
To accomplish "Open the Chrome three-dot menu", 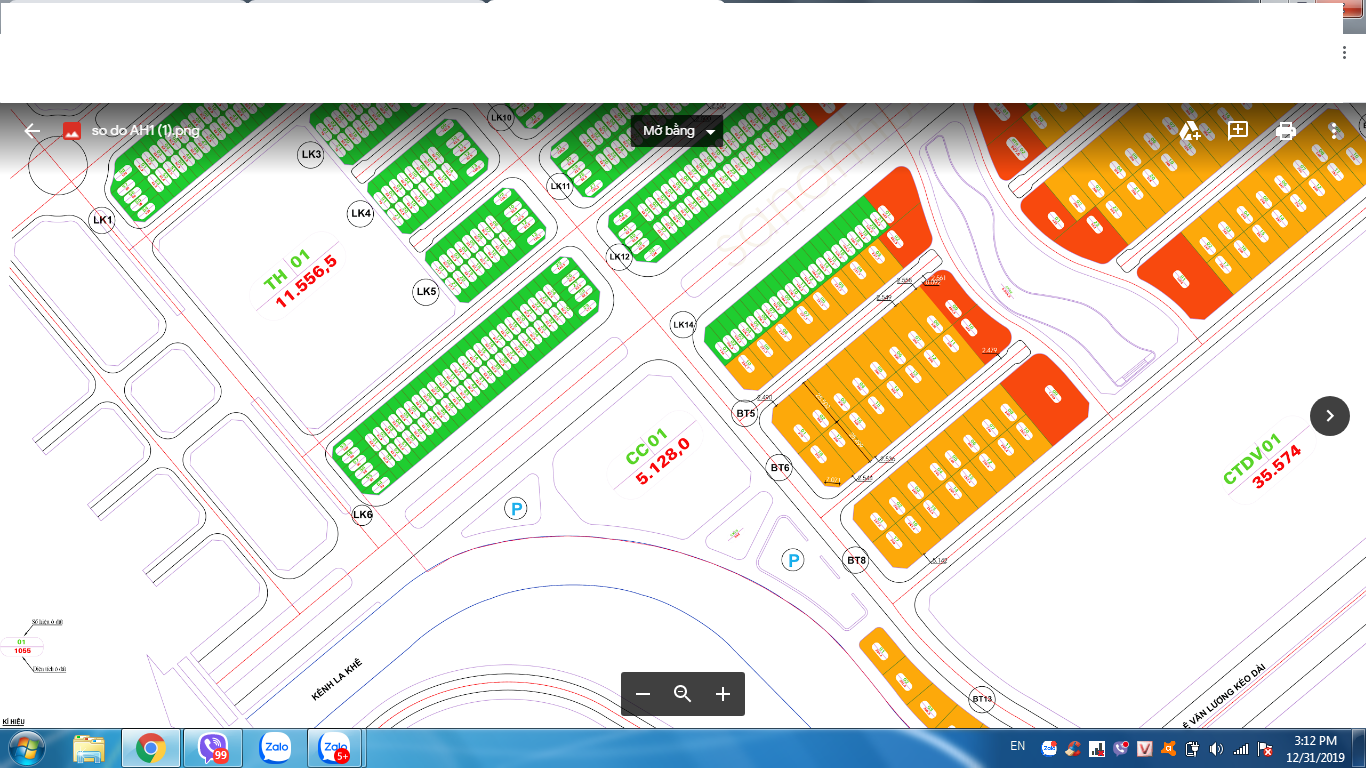I will point(1346,51).
